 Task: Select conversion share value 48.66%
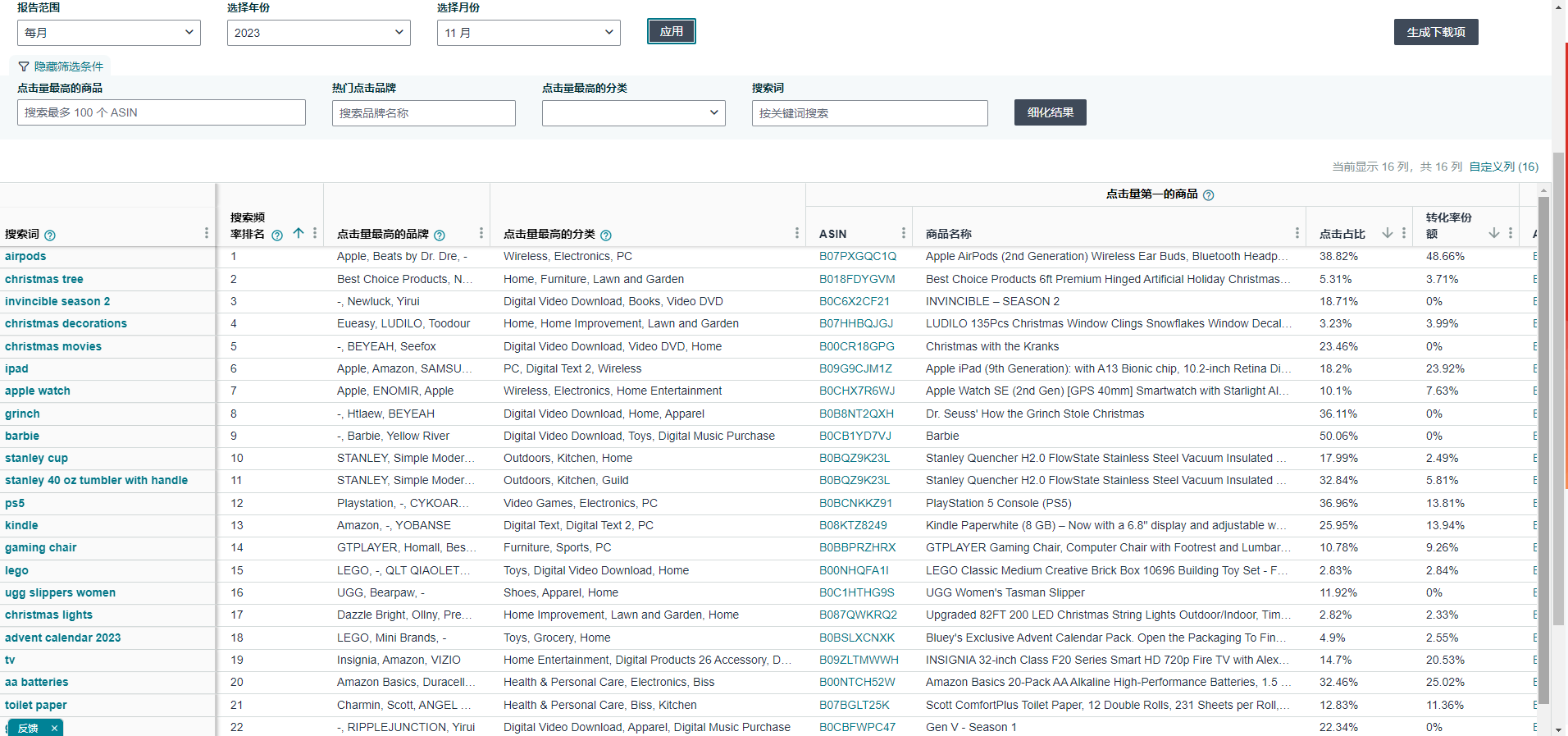tap(1445, 256)
